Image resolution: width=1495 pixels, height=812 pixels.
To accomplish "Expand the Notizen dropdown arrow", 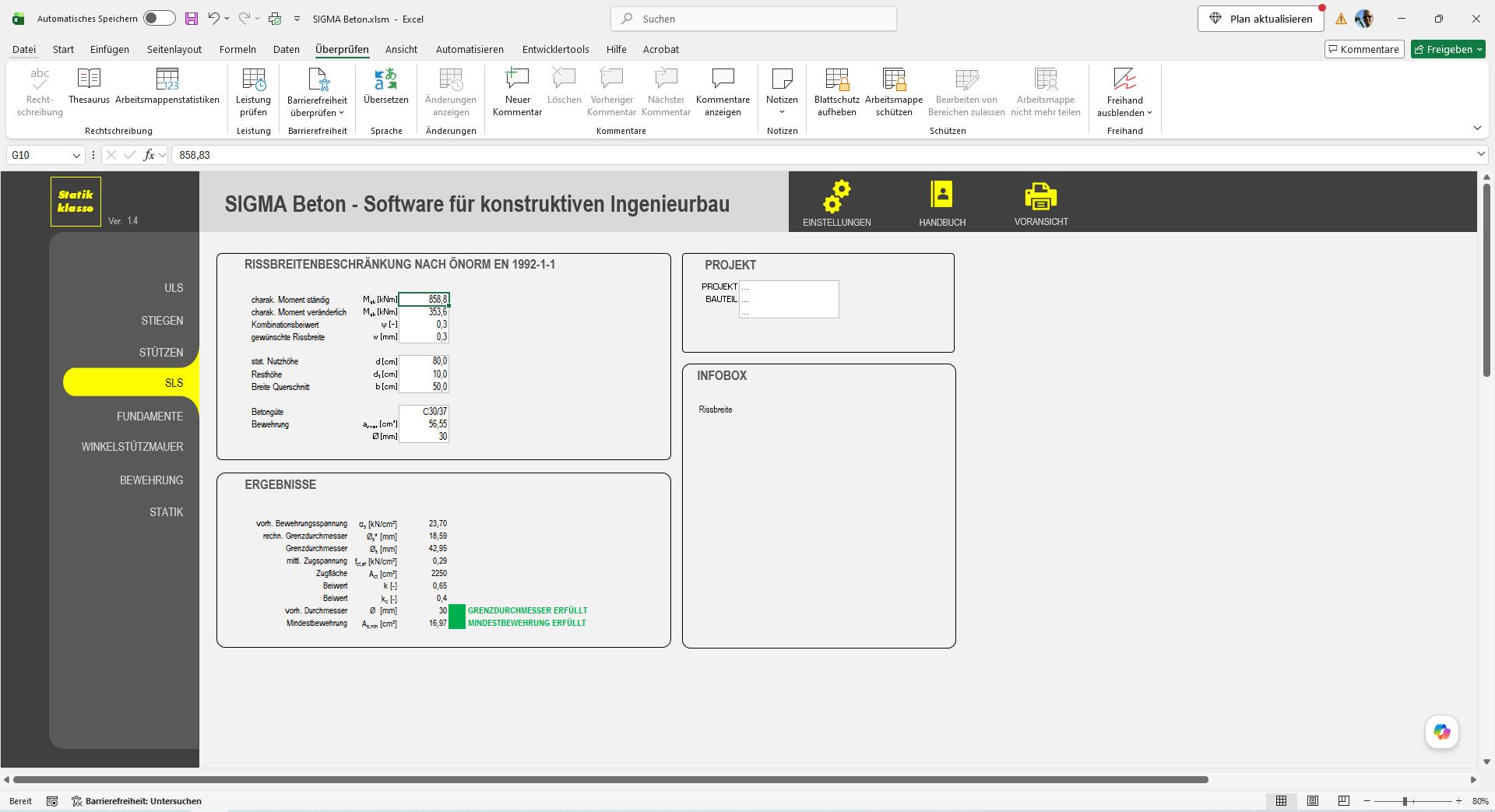I will pyautogui.click(x=782, y=112).
